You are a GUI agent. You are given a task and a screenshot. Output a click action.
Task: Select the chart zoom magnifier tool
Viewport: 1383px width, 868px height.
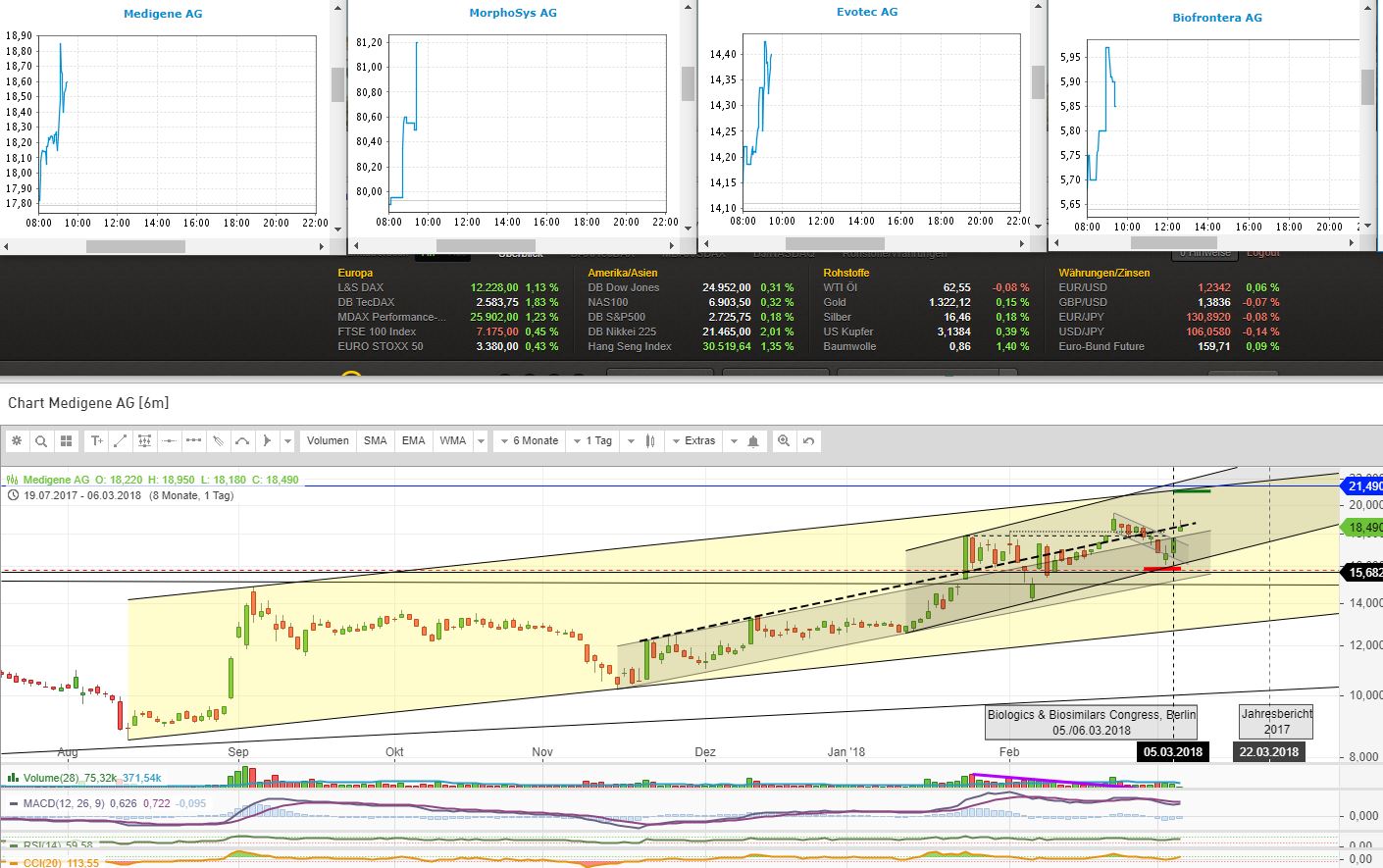coord(40,440)
